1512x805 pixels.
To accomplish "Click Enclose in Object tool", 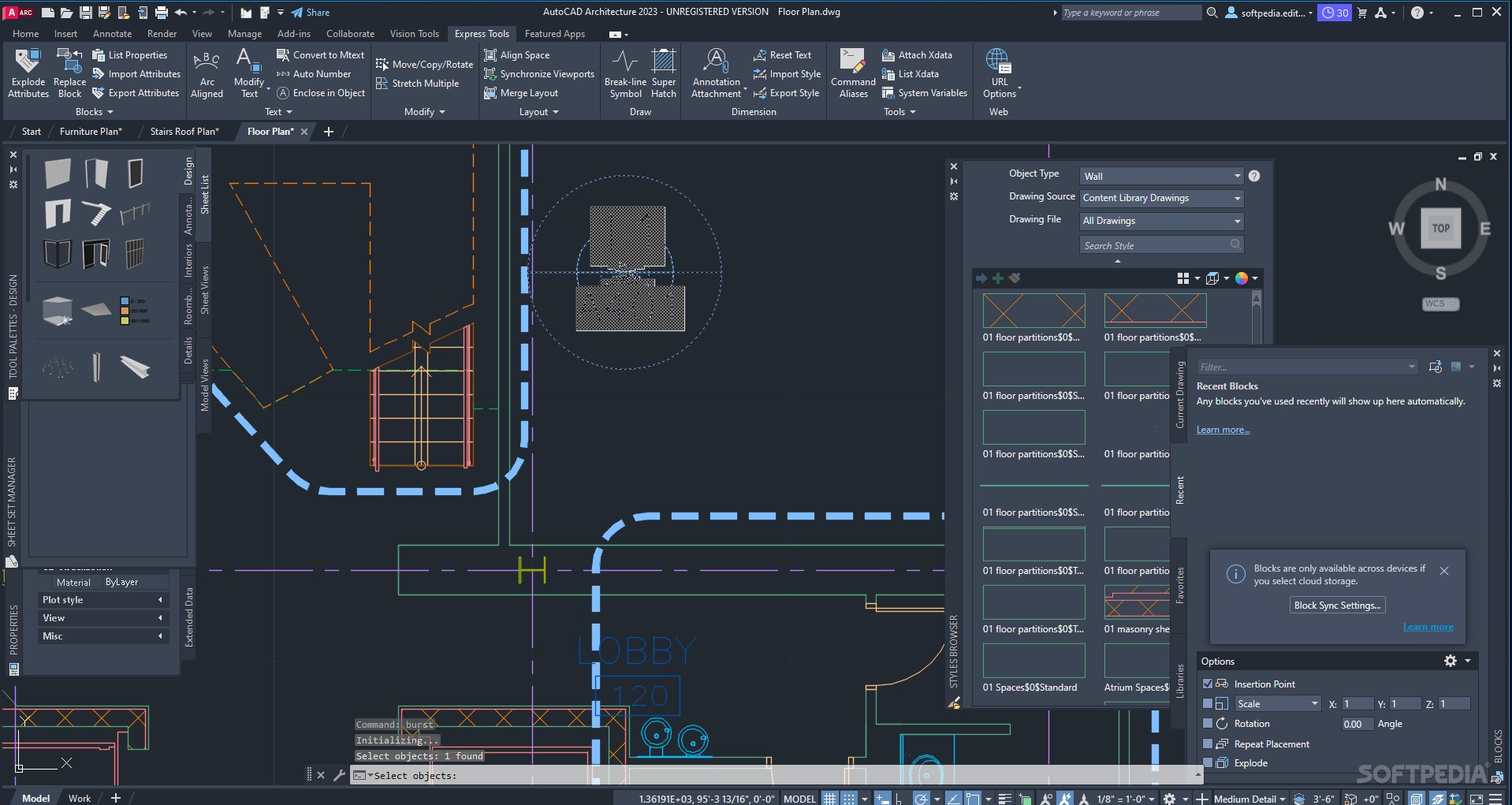I will tap(321, 93).
